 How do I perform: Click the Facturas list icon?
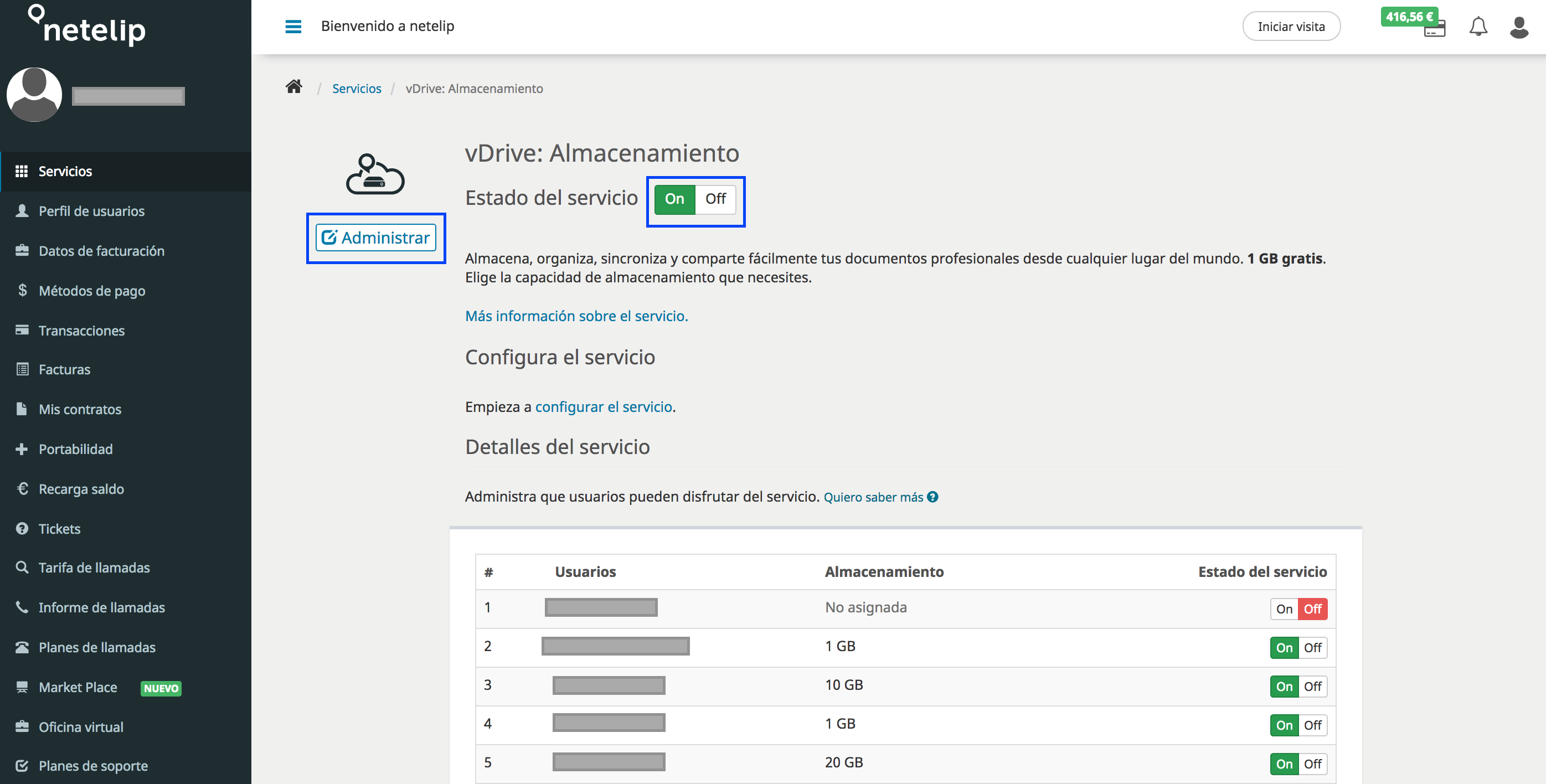coord(22,369)
